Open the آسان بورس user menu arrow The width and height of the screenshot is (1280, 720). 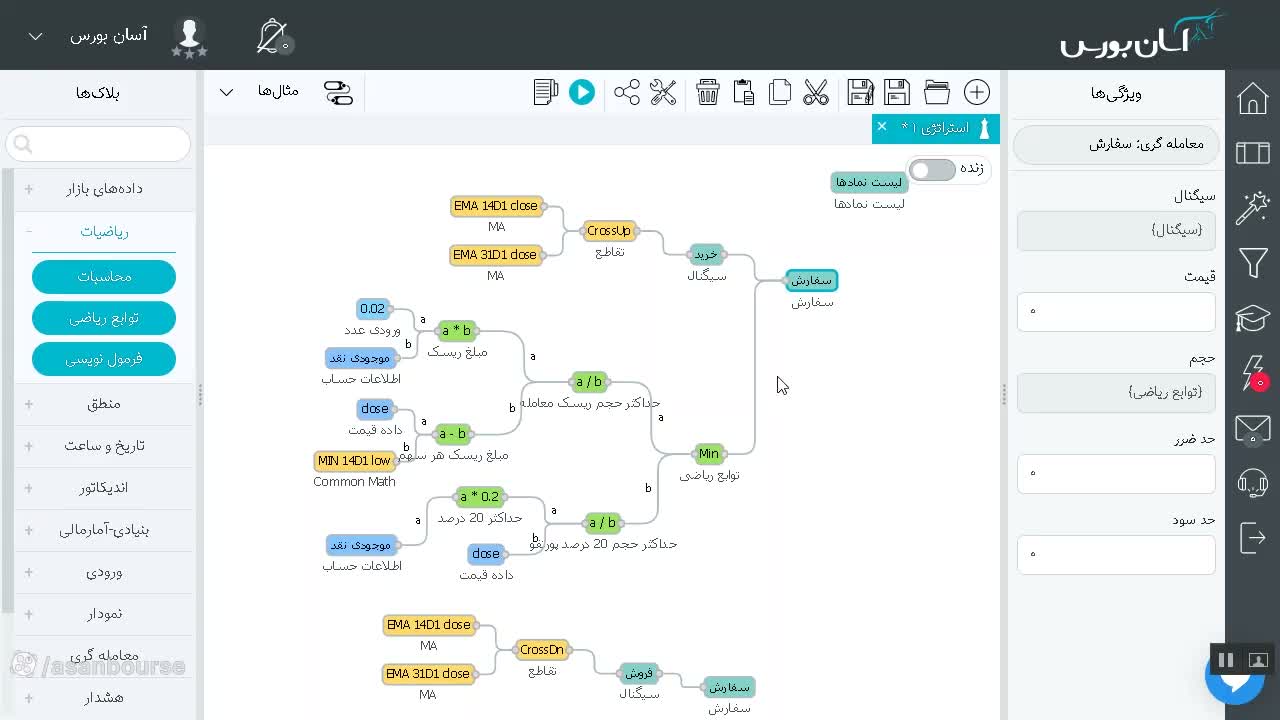click(35, 36)
